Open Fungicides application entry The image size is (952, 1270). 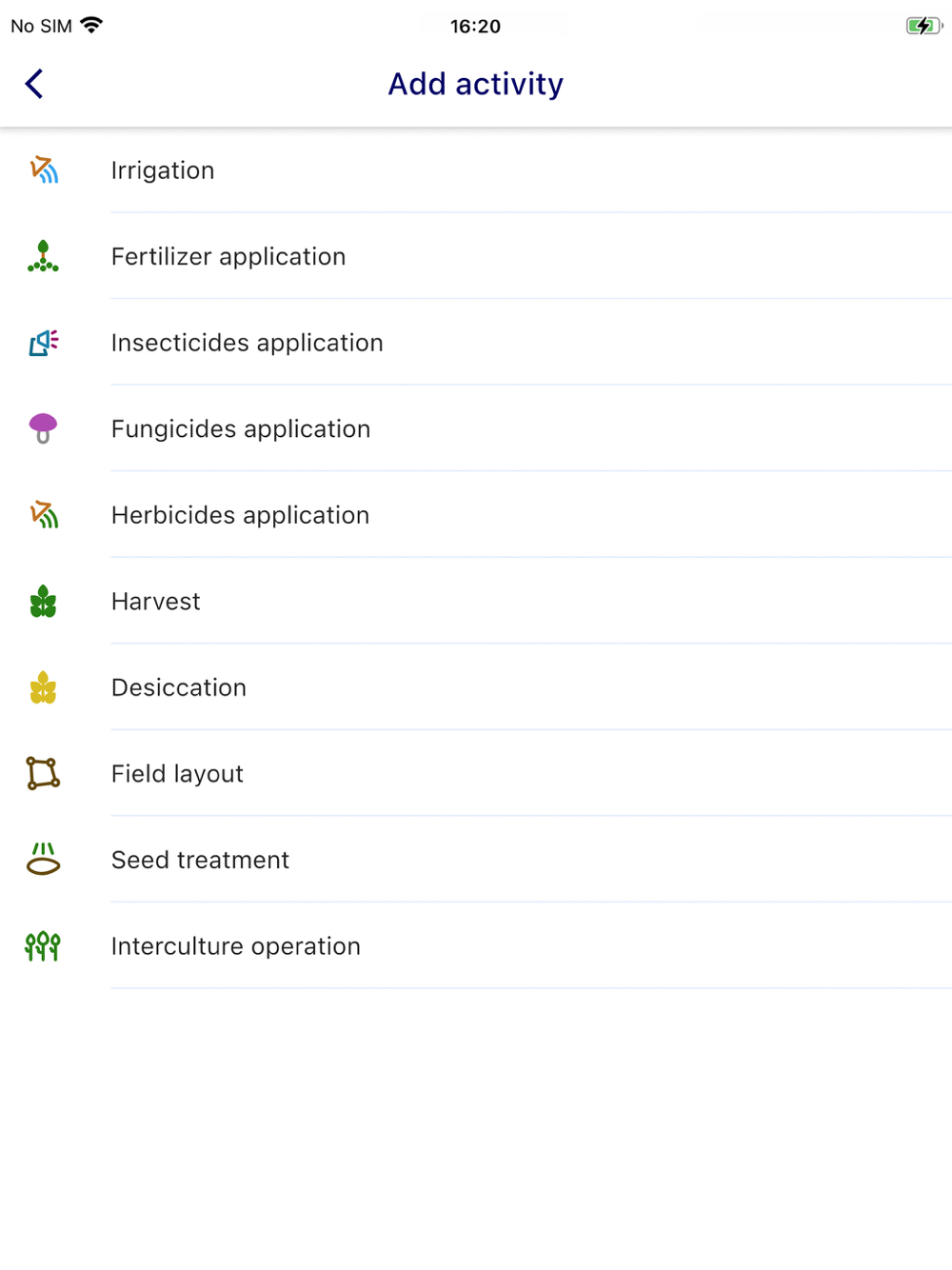(241, 429)
